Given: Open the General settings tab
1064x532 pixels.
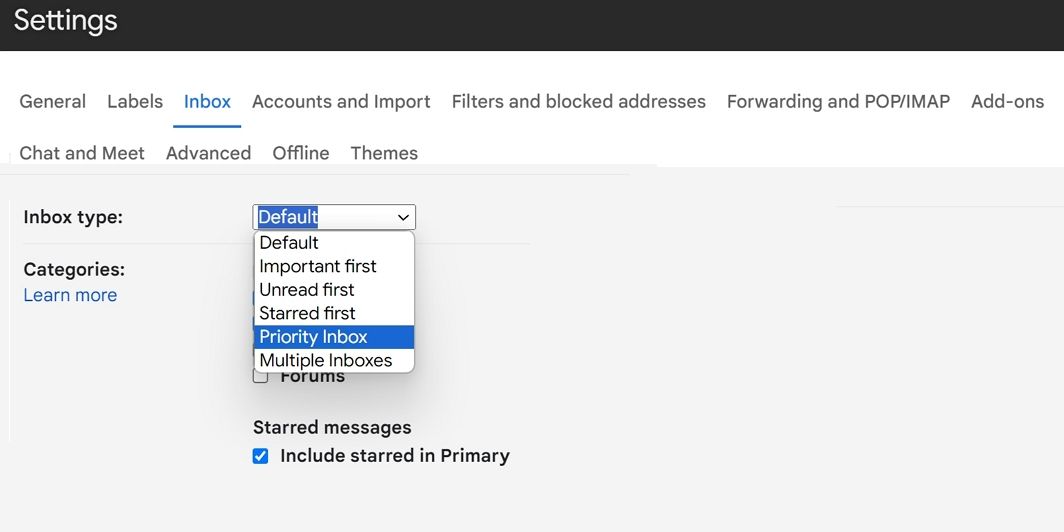Looking at the screenshot, I should (x=52, y=101).
